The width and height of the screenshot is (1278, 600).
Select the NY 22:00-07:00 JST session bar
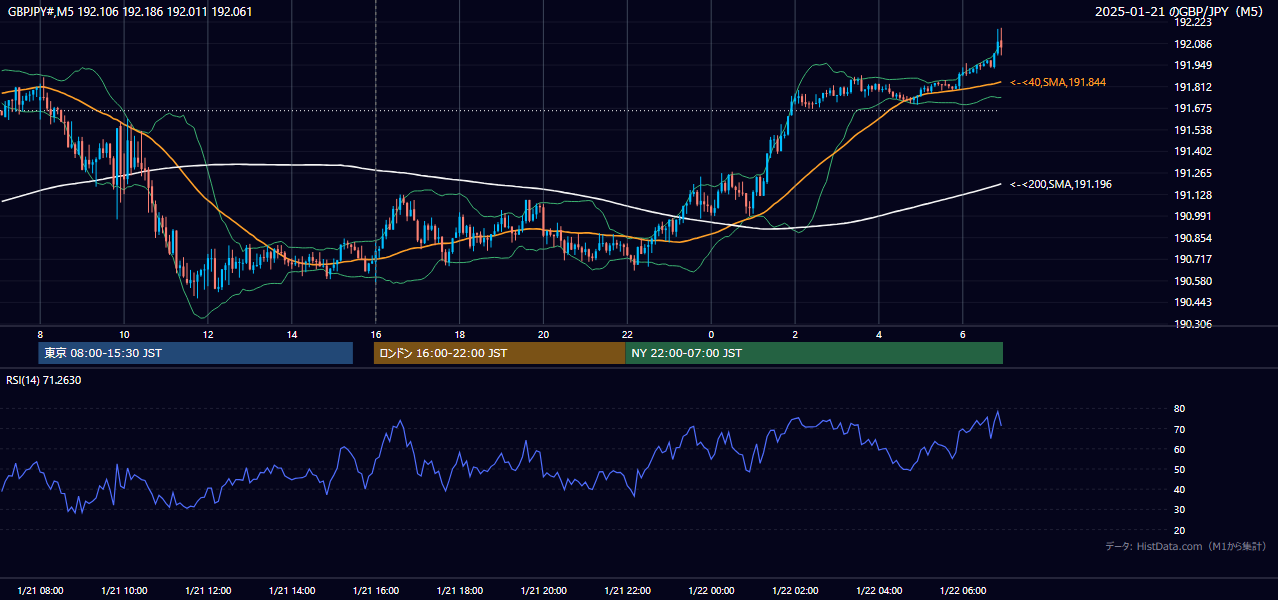click(814, 353)
